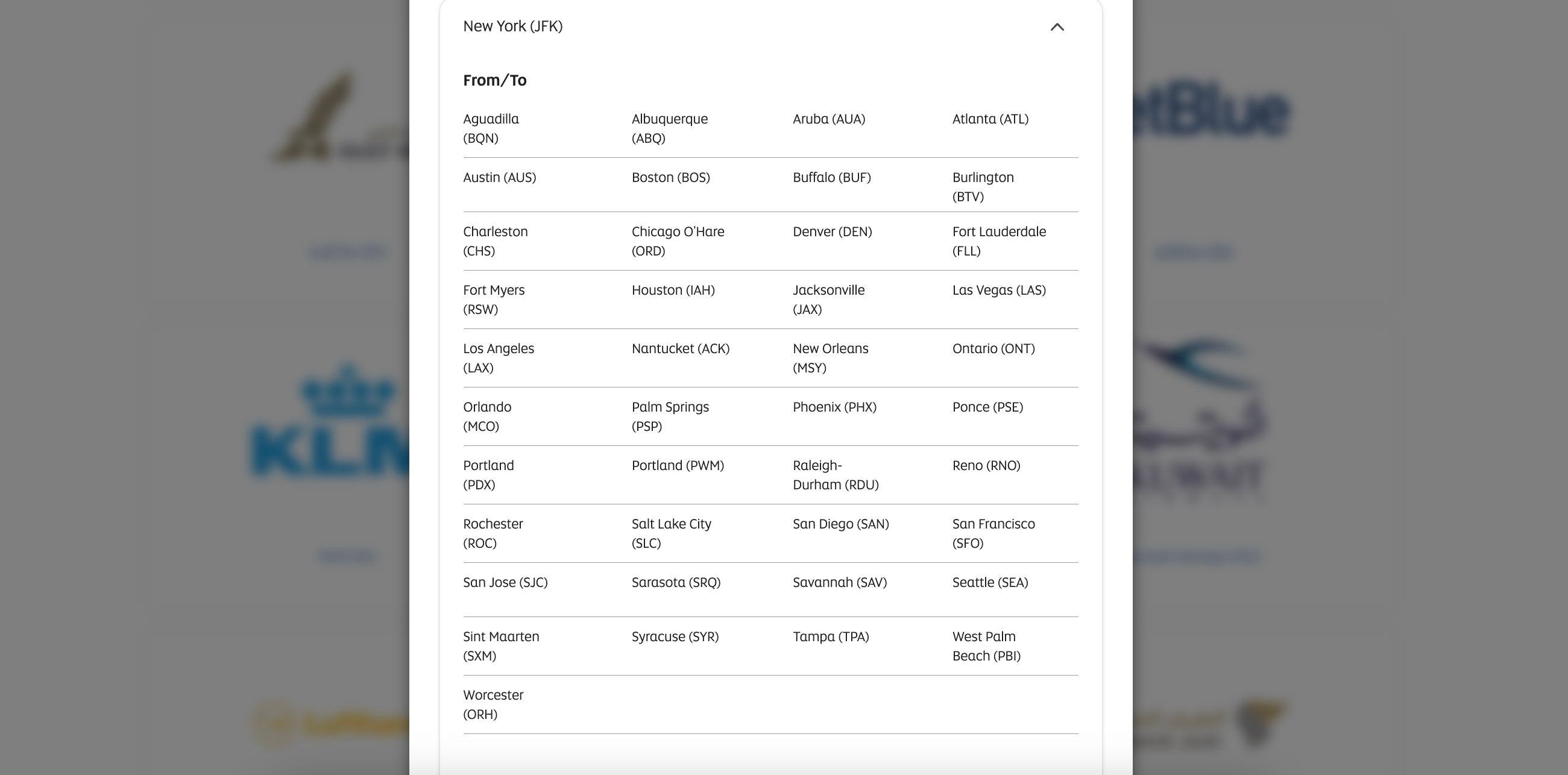Choose West Palm Beach (PBI) route
This screenshot has height=775, width=1568.
(x=986, y=646)
